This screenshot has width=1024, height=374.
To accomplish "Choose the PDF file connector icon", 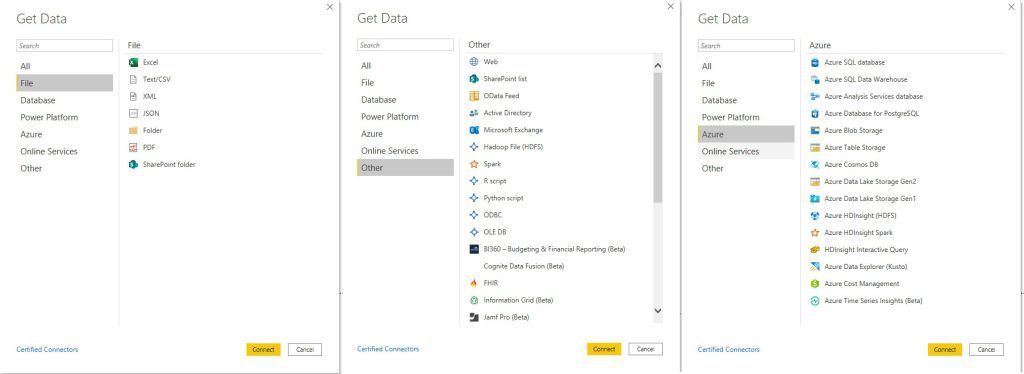I will click(x=133, y=148).
